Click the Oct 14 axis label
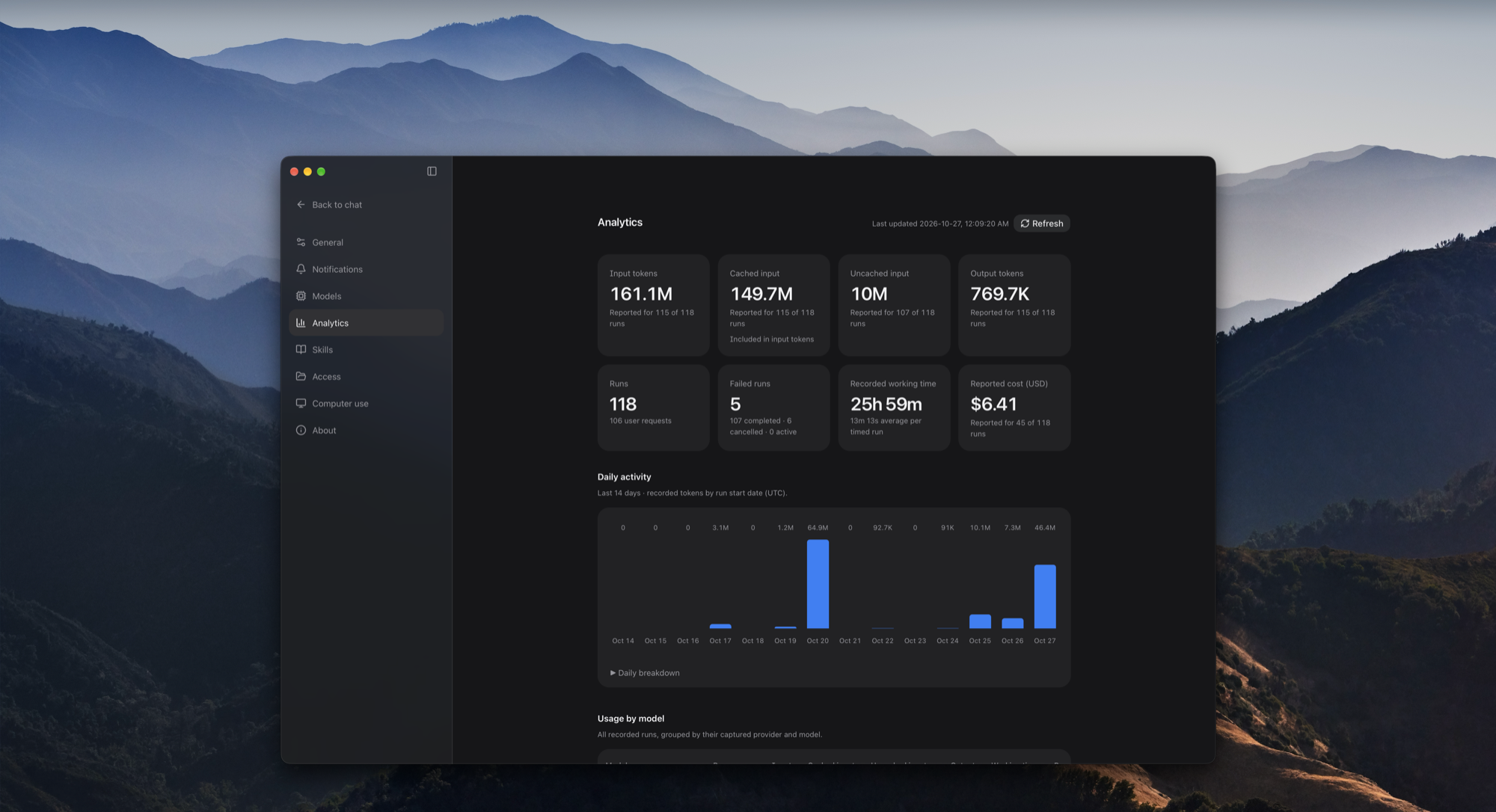This screenshot has width=1496, height=812. coord(623,641)
